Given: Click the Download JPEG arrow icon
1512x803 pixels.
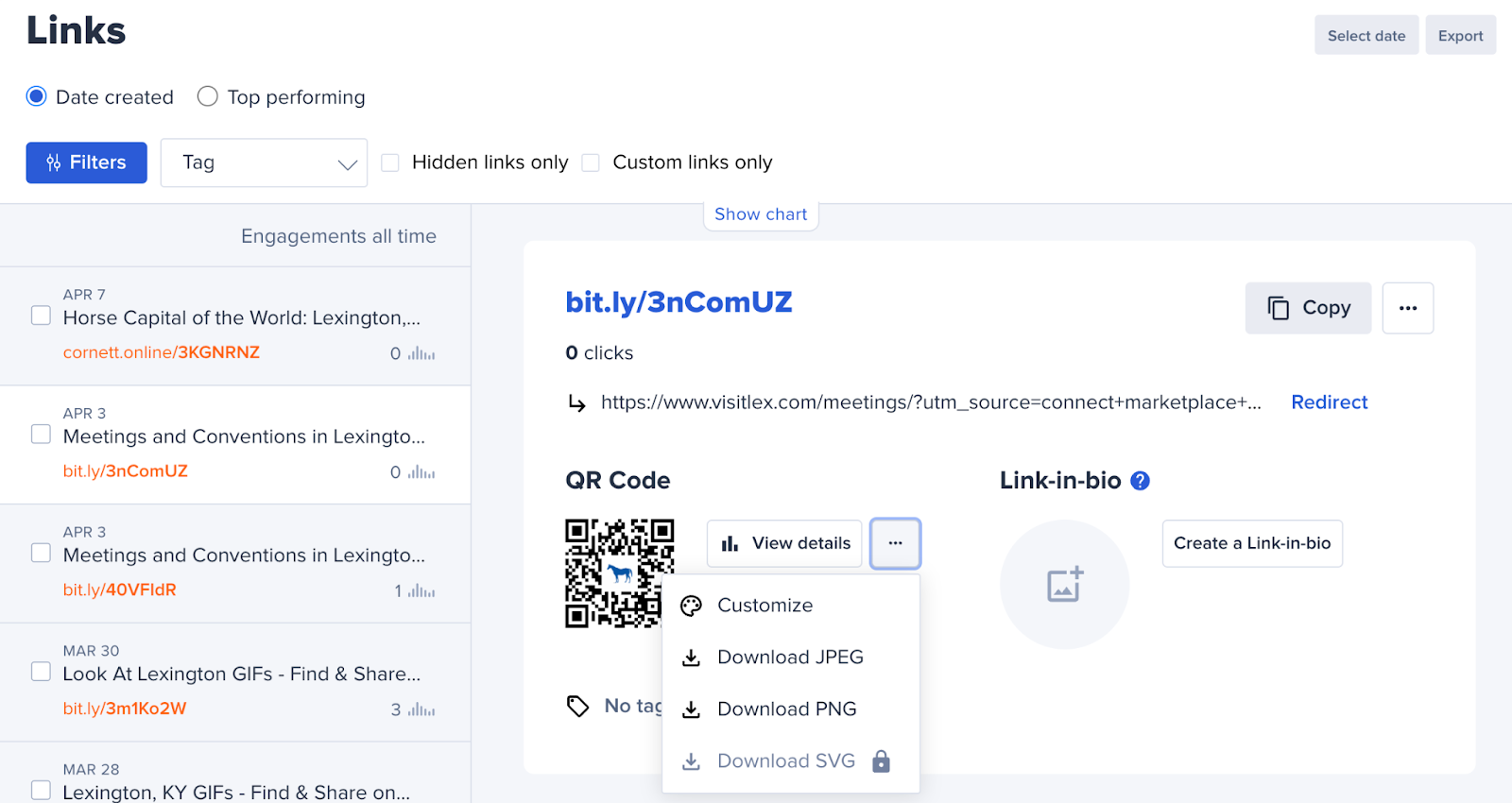Looking at the screenshot, I should 692,658.
